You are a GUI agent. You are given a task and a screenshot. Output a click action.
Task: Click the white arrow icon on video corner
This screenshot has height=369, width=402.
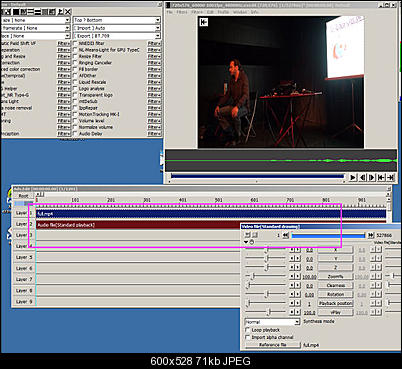coord(204,22)
